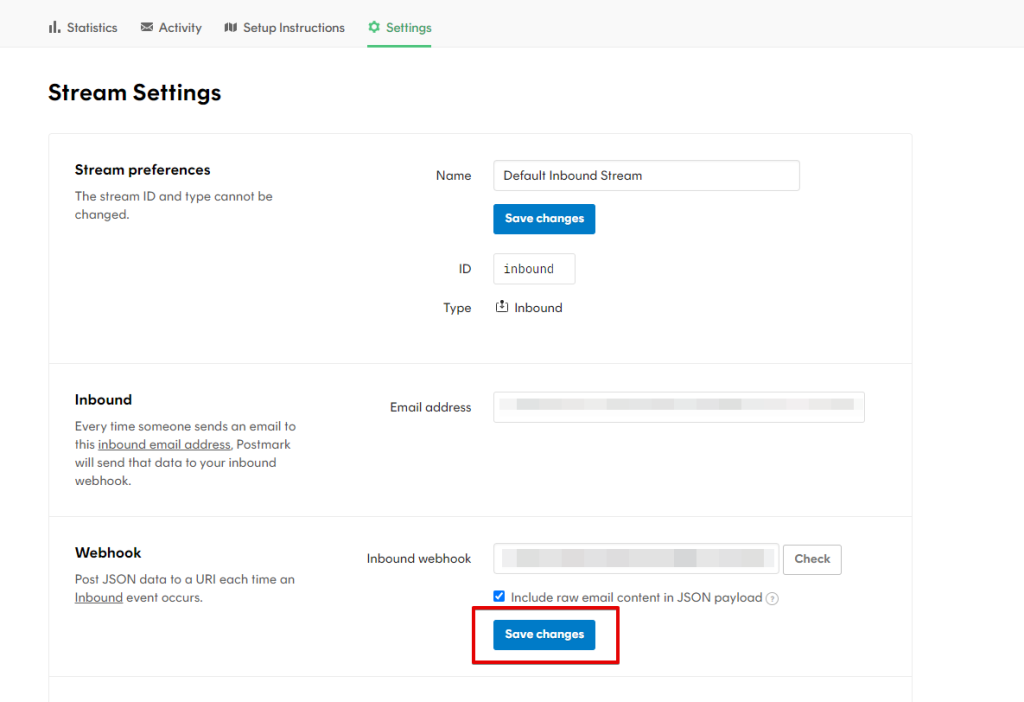Click the Settings gear icon
The image size is (1024, 702).
(x=374, y=28)
